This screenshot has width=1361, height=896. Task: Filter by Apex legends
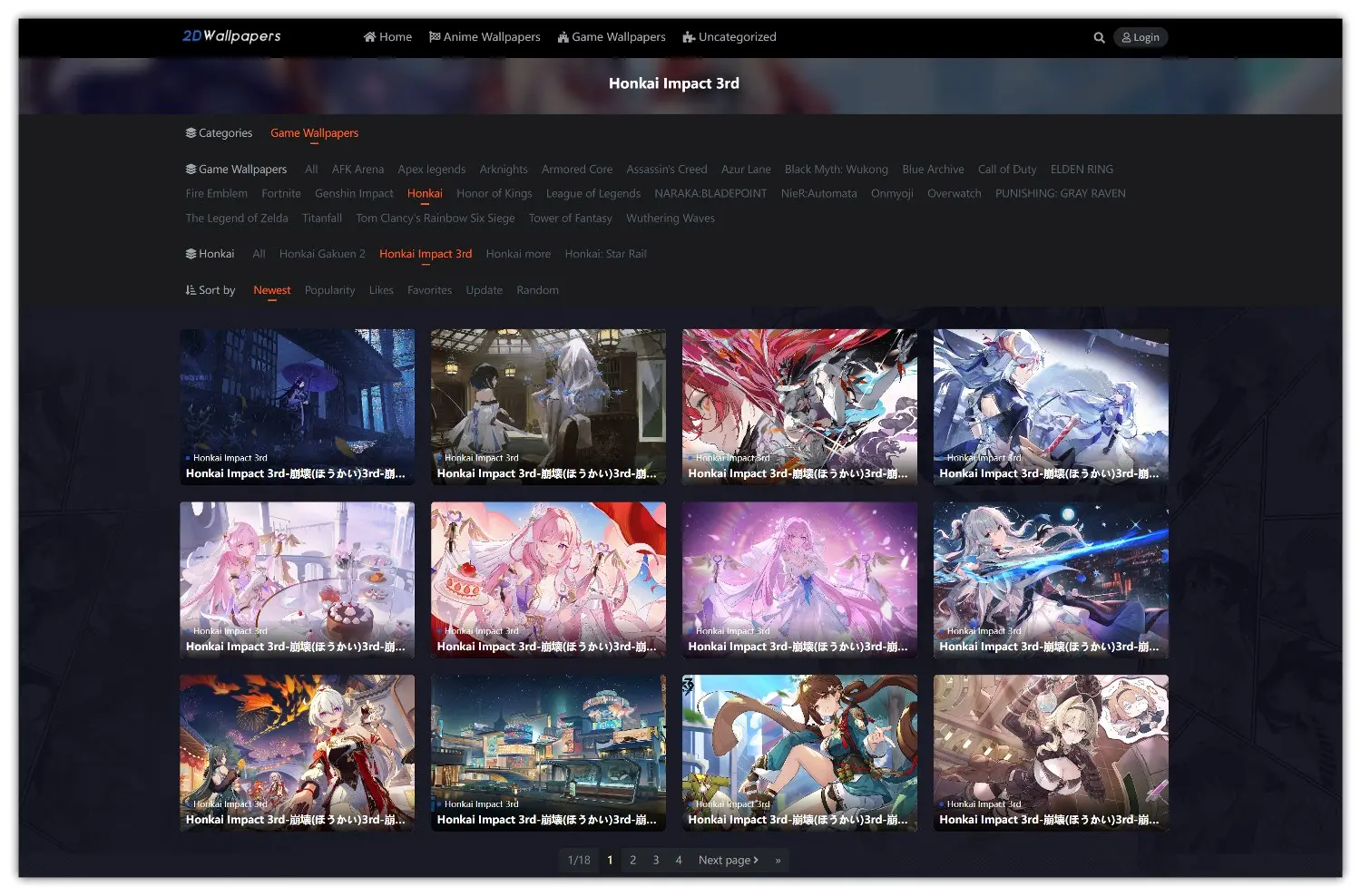click(432, 170)
